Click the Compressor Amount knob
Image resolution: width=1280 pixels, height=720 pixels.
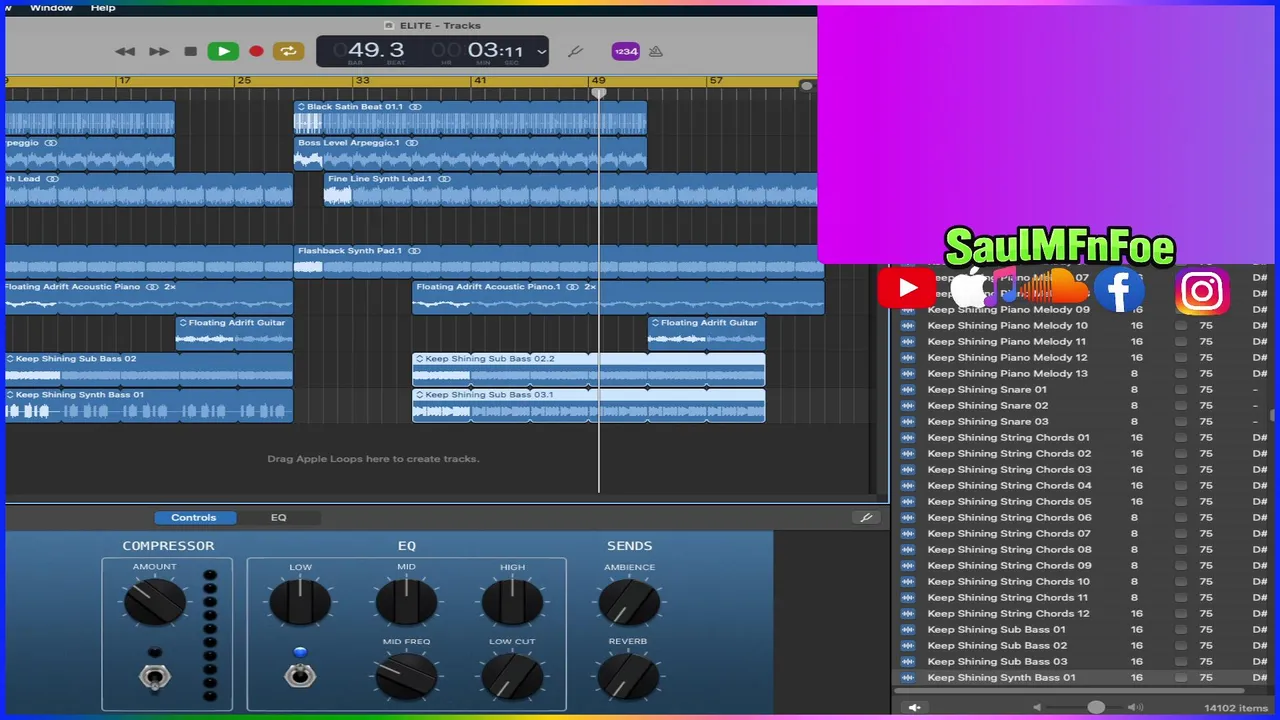(155, 603)
